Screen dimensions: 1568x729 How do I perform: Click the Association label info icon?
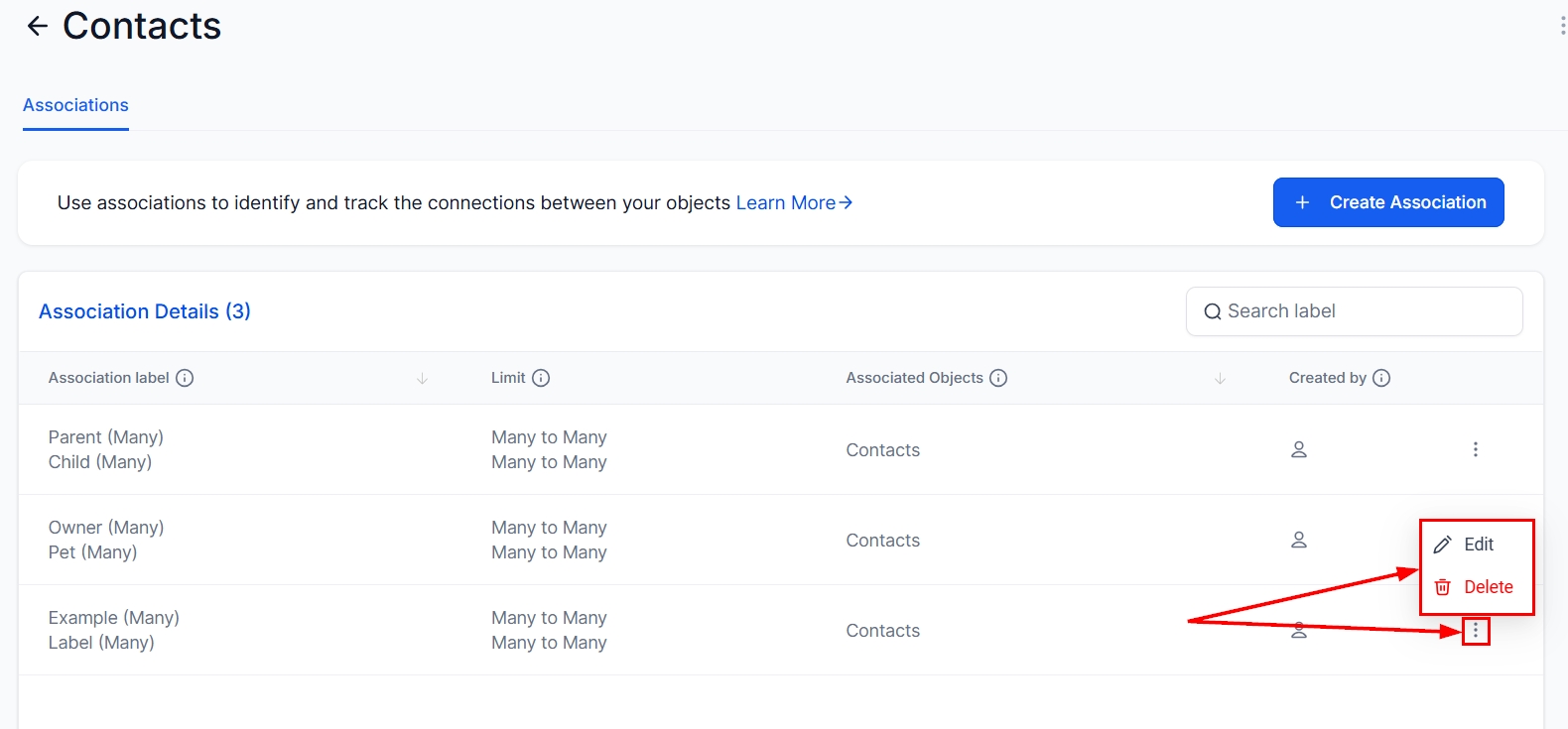[185, 378]
